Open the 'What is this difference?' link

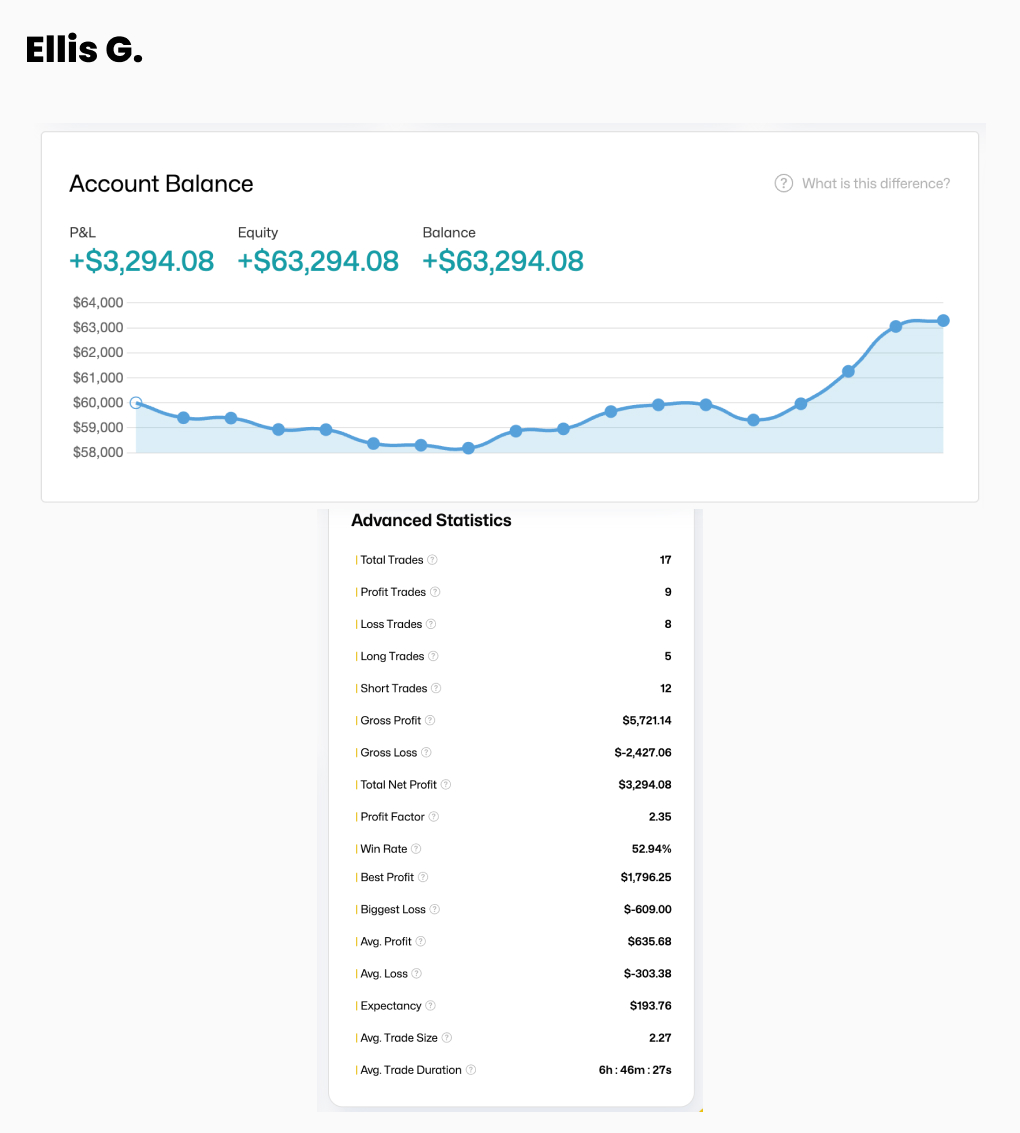tap(876, 184)
